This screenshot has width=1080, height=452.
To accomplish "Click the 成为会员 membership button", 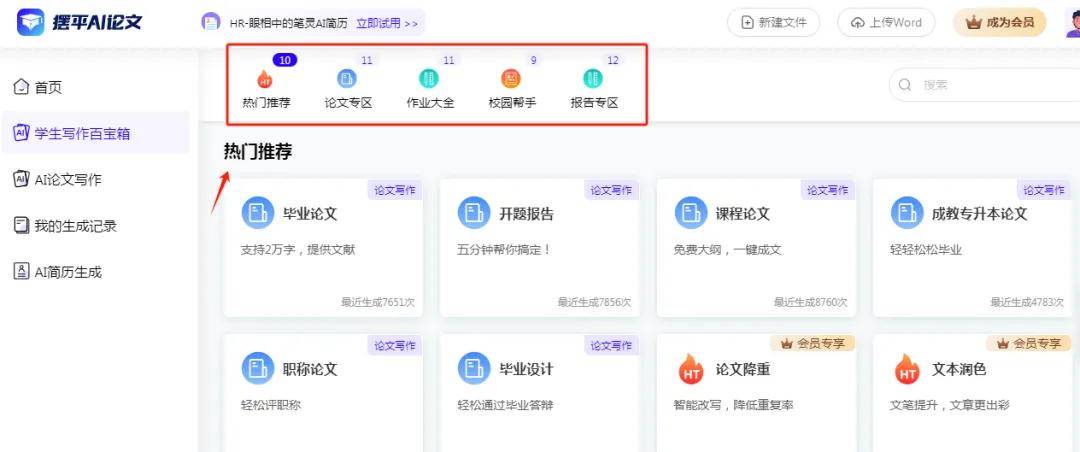I will click(999, 22).
